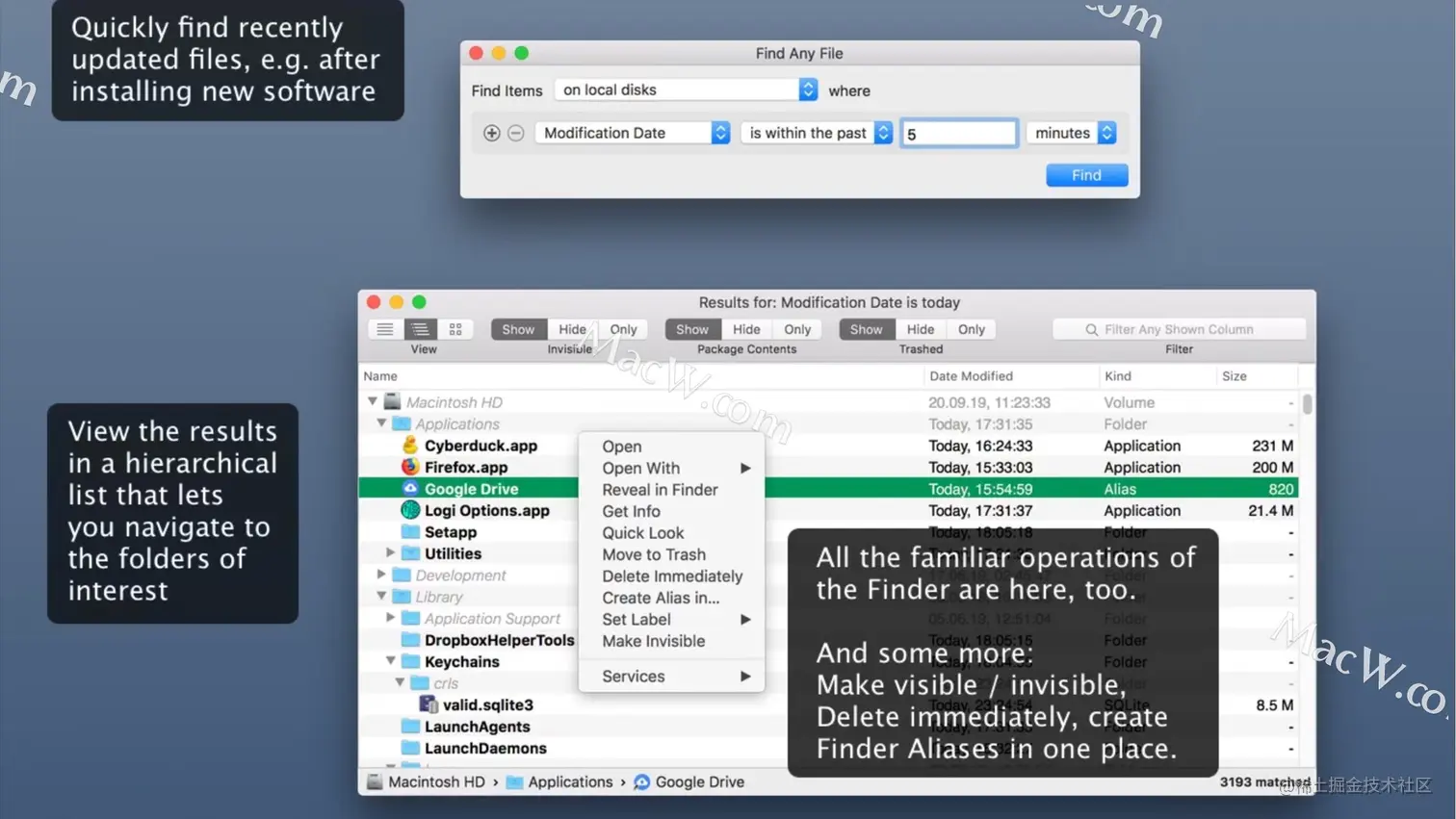Open the 'on local disks' location dropdown
This screenshot has width=1456, height=819.
(x=687, y=90)
